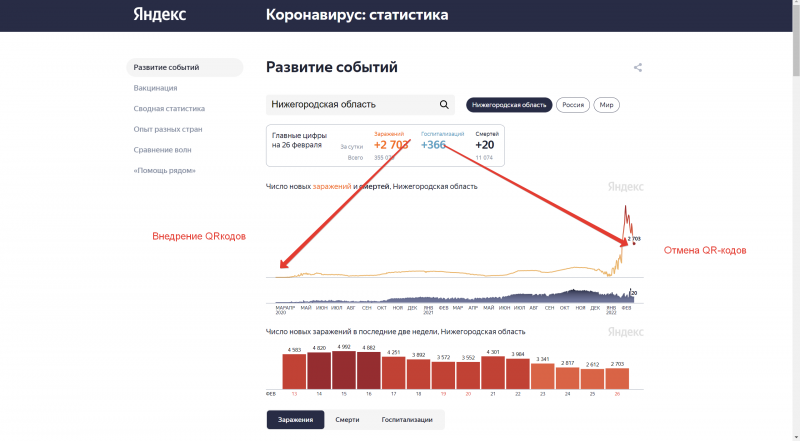800x441 pixels.
Task: Select the Нижегородская область region chip
Action: (x=509, y=105)
